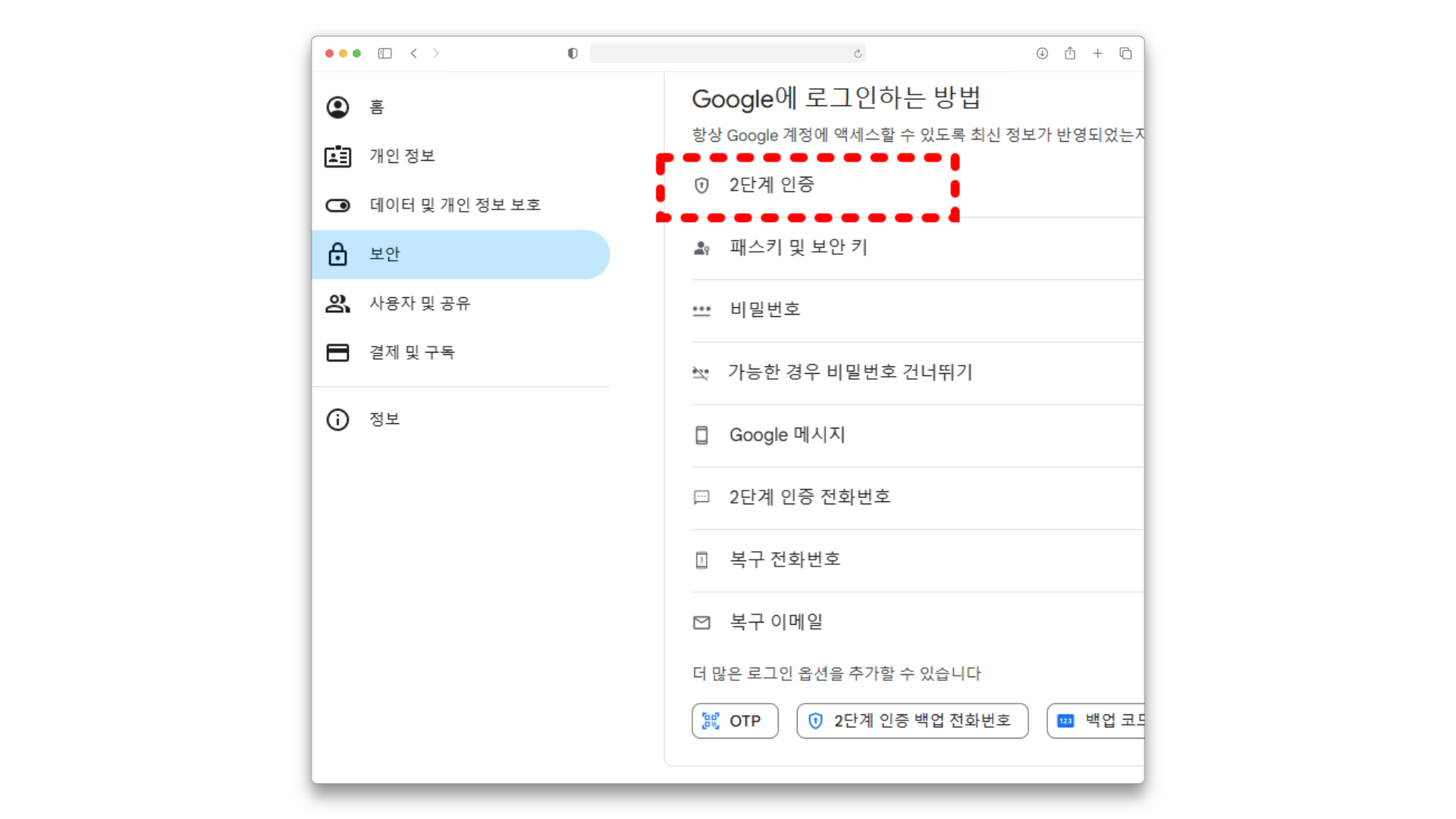
Task: Show tab overview icon at top right
Action: (x=1125, y=53)
